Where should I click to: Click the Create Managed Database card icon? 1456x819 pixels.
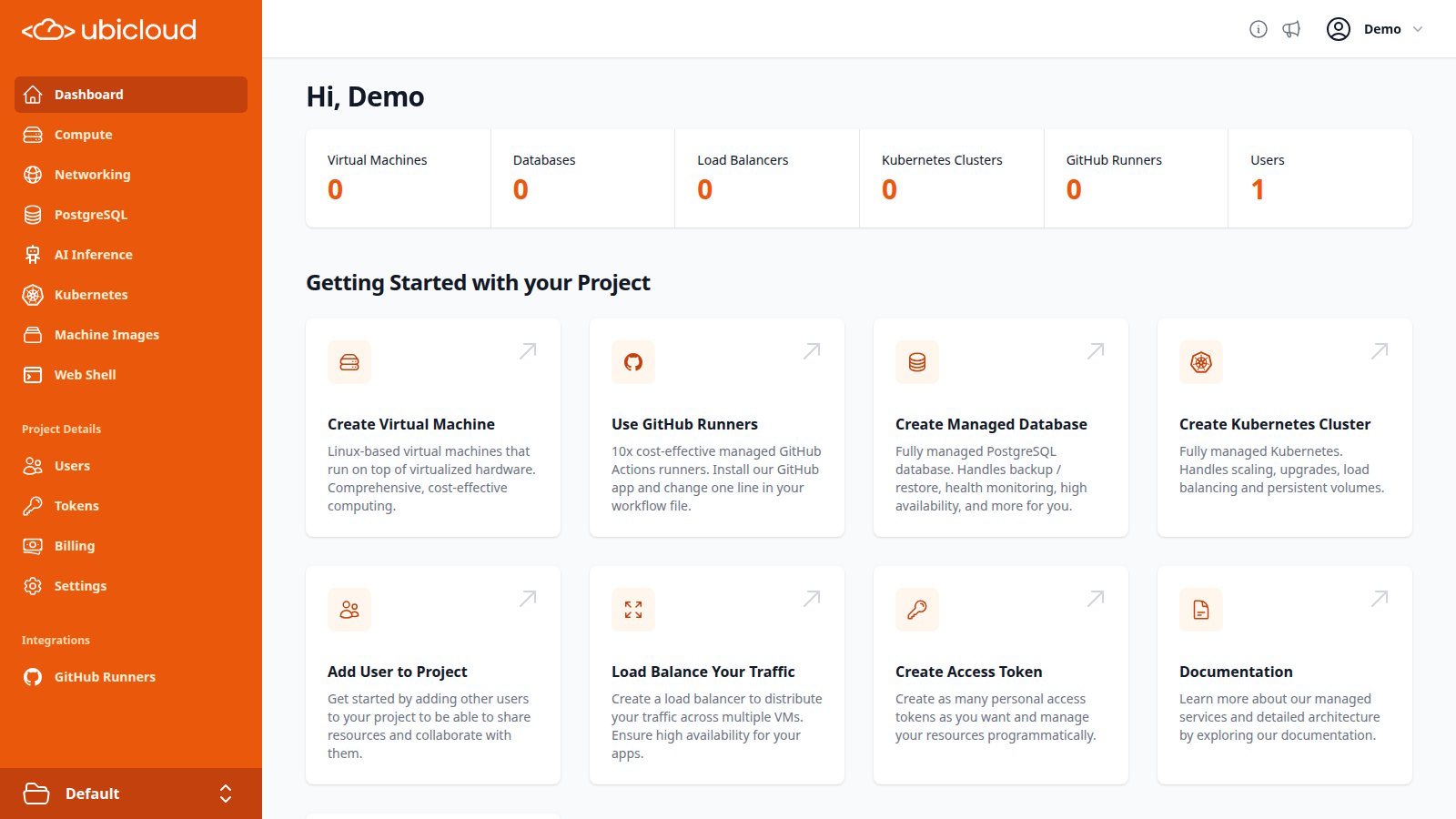click(x=917, y=362)
